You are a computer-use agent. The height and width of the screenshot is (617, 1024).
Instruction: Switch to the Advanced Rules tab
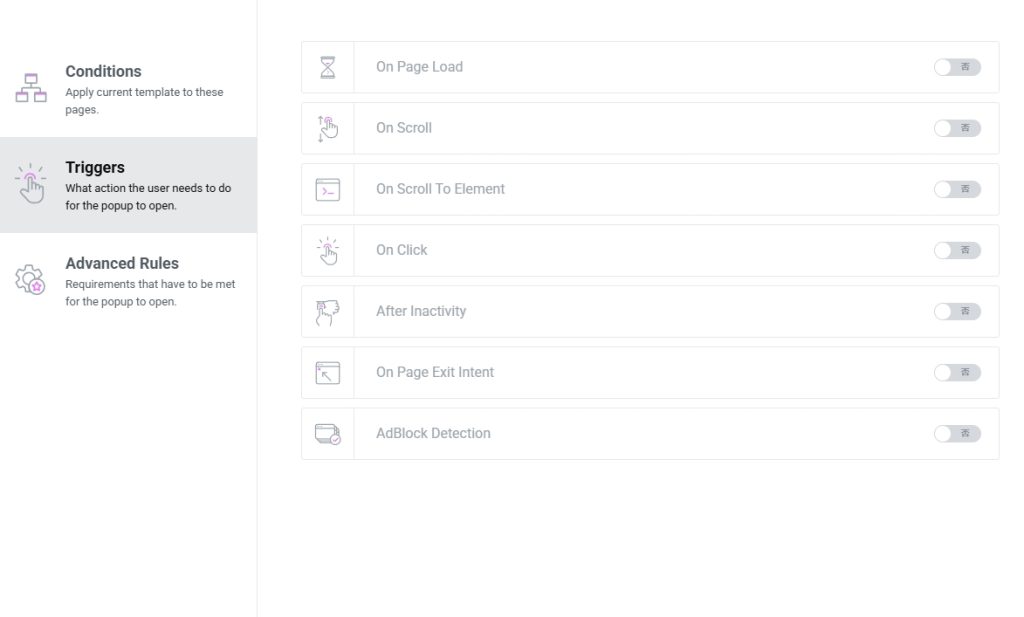[x=128, y=281]
